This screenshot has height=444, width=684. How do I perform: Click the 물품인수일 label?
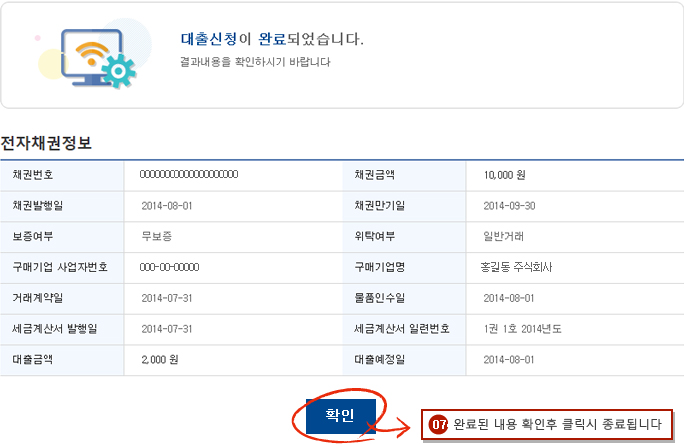[380, 298]
